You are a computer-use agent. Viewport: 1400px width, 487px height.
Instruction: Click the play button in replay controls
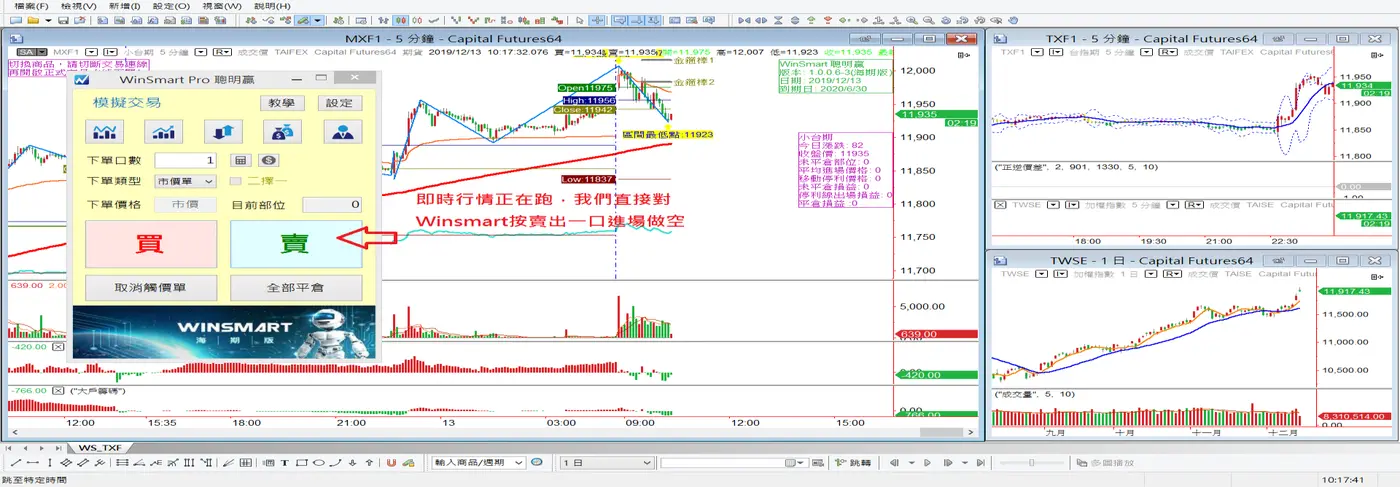927,463
